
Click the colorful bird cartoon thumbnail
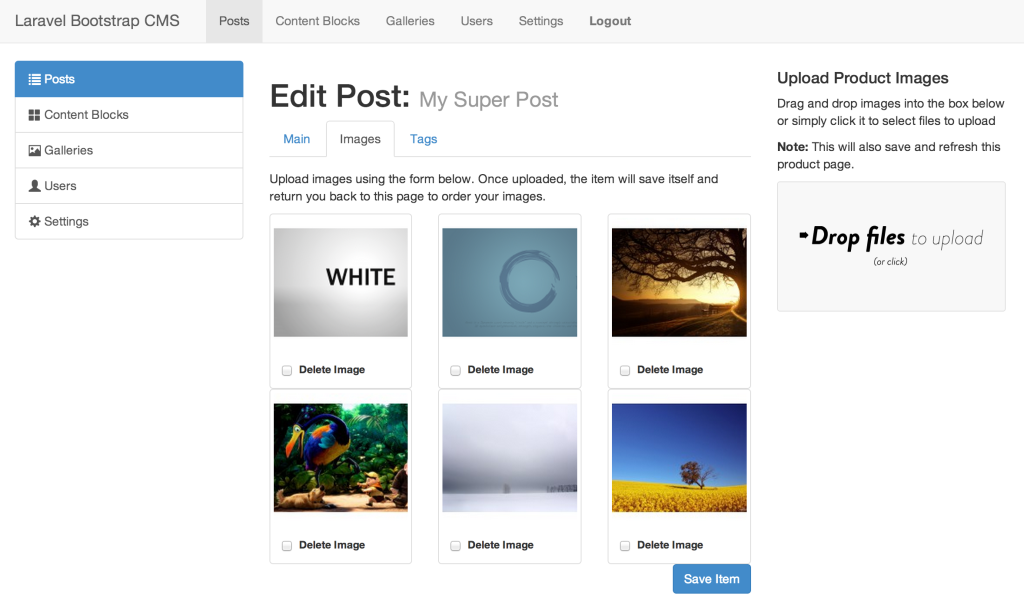click(x=341, y=458)
